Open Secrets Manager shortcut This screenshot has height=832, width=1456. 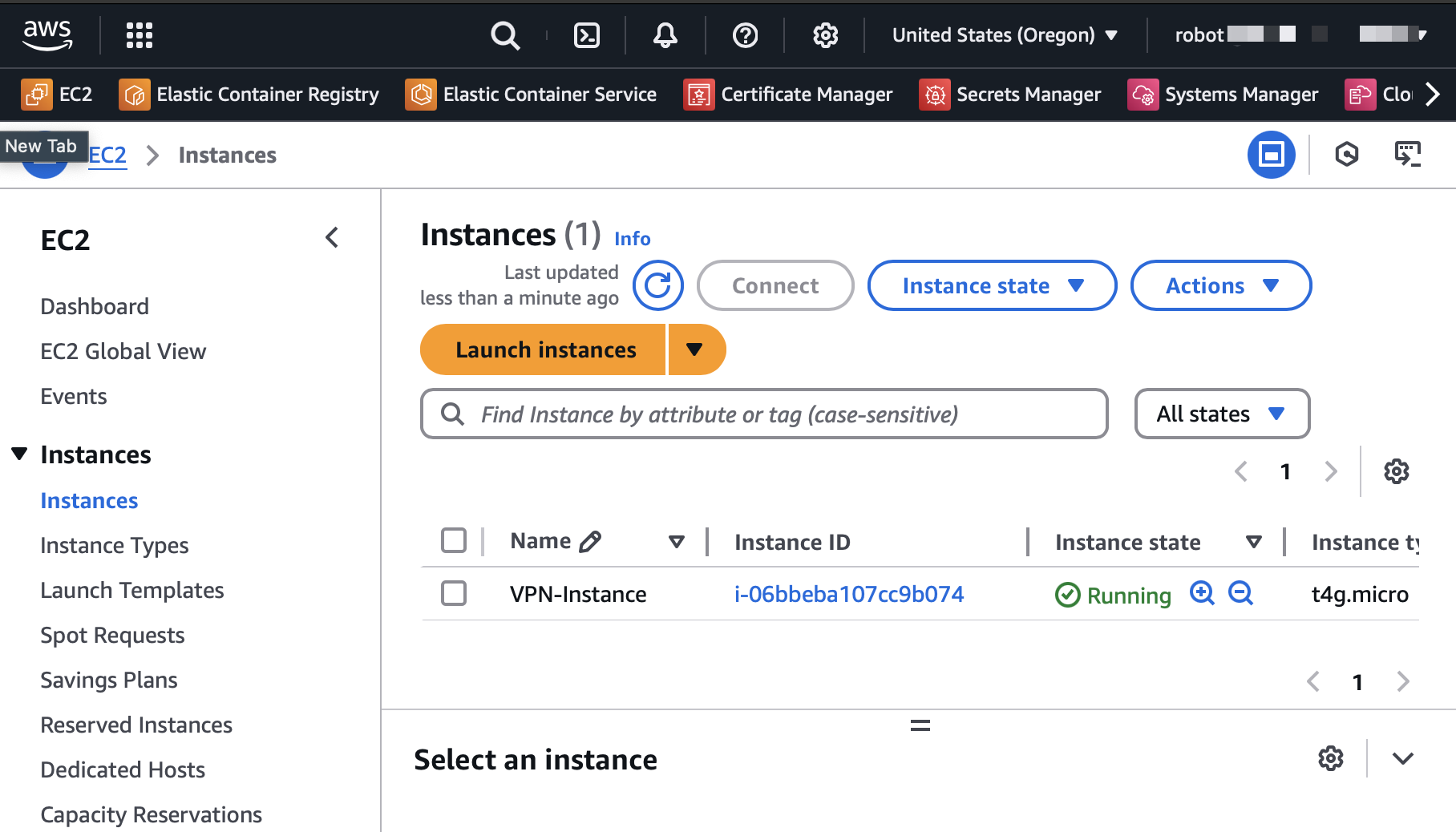pos(1010,95)
